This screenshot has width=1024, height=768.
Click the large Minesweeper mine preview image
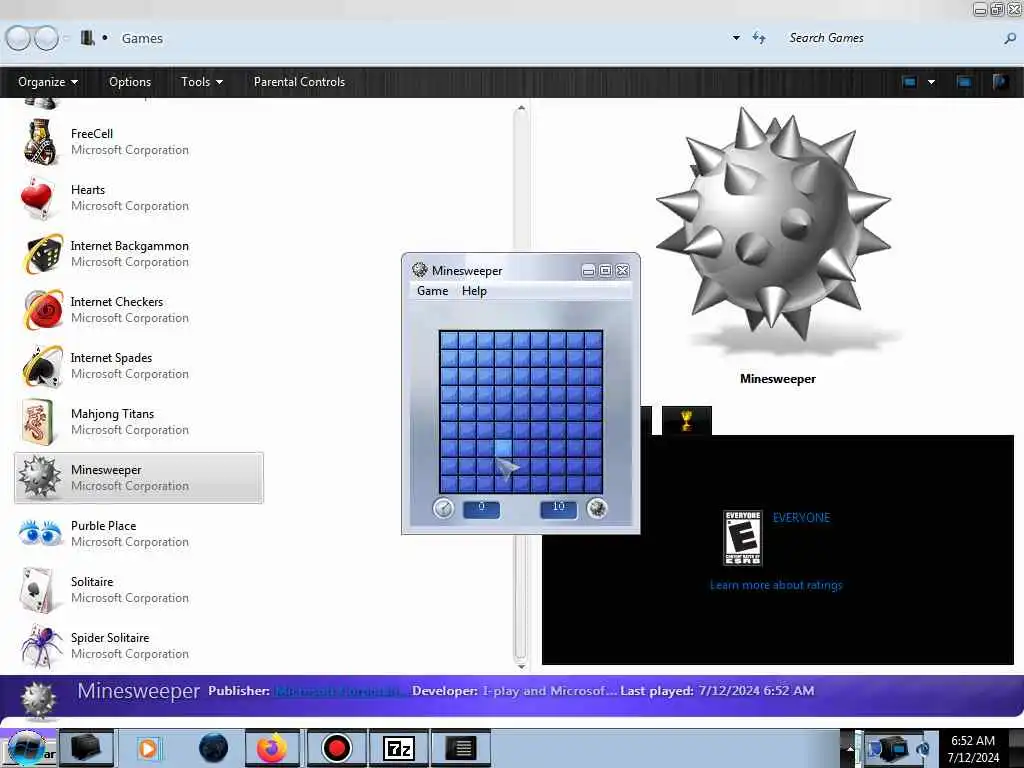[x=774, y=225]
